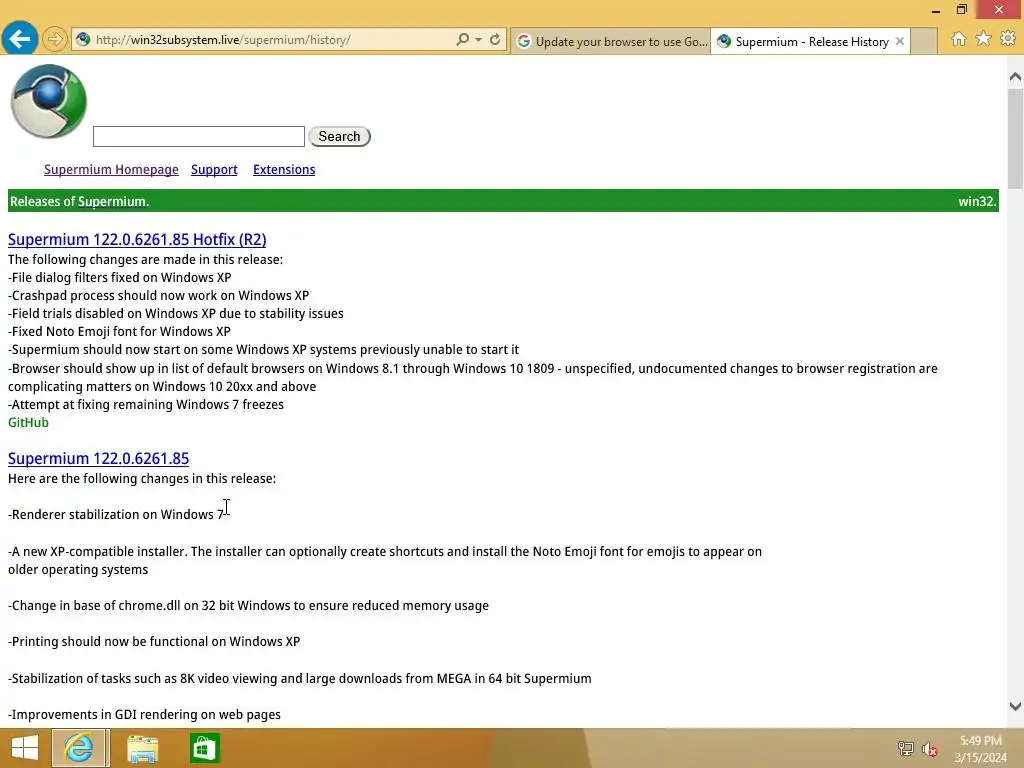Click '-Crashpad process should now work on Windows XP'
1024x768 pixels.
pyautogui.click(x=159, y=296)
